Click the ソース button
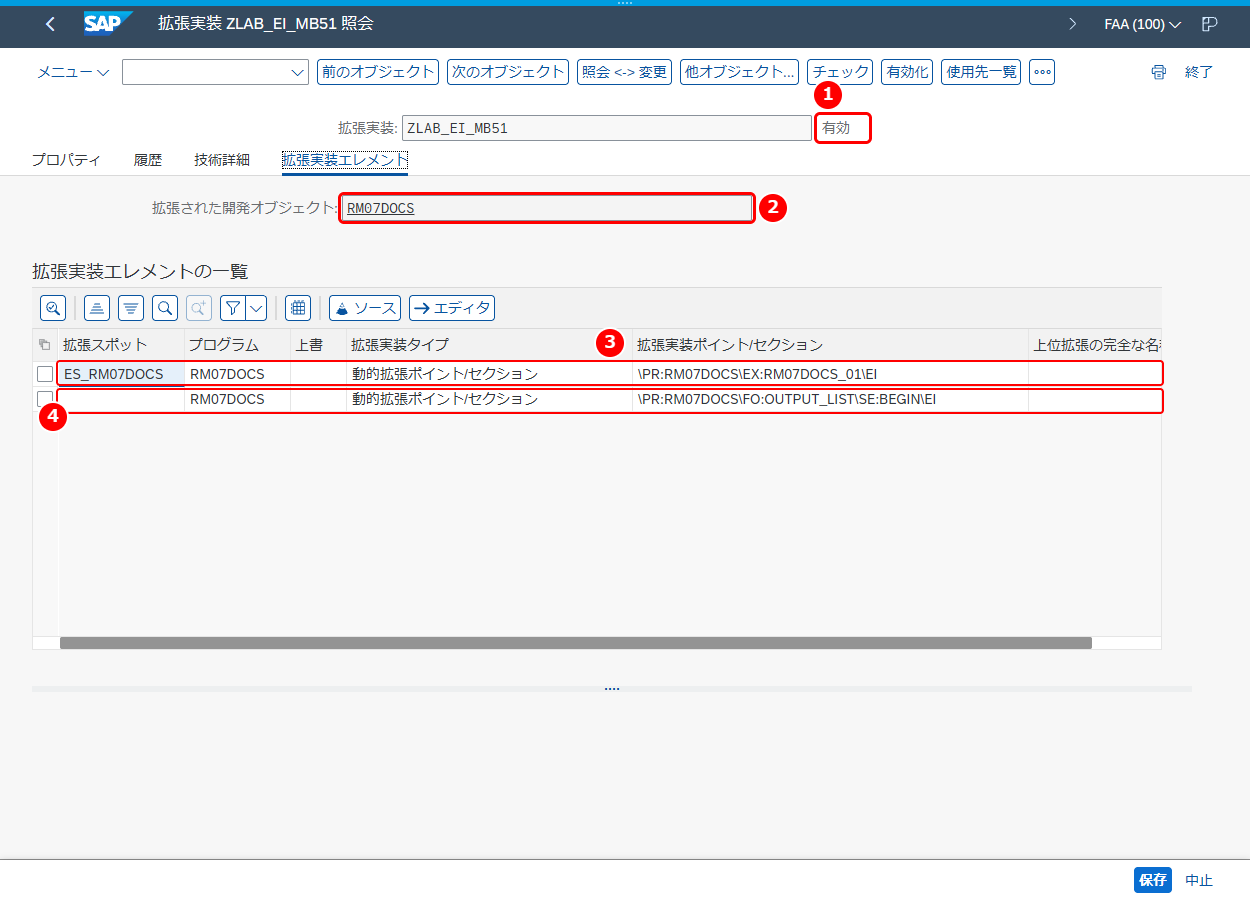The image size is (1250, 900). pos(365,308)
